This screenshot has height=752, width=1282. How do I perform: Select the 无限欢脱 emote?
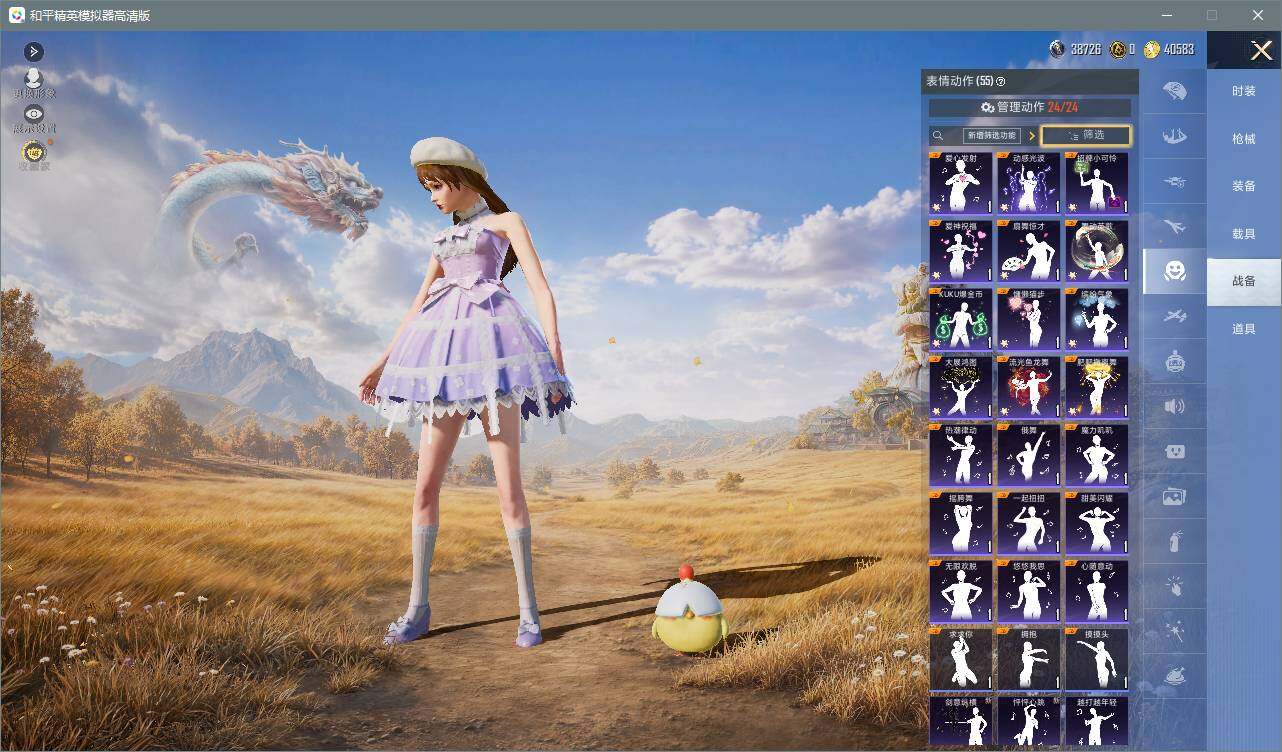(961, 591)
